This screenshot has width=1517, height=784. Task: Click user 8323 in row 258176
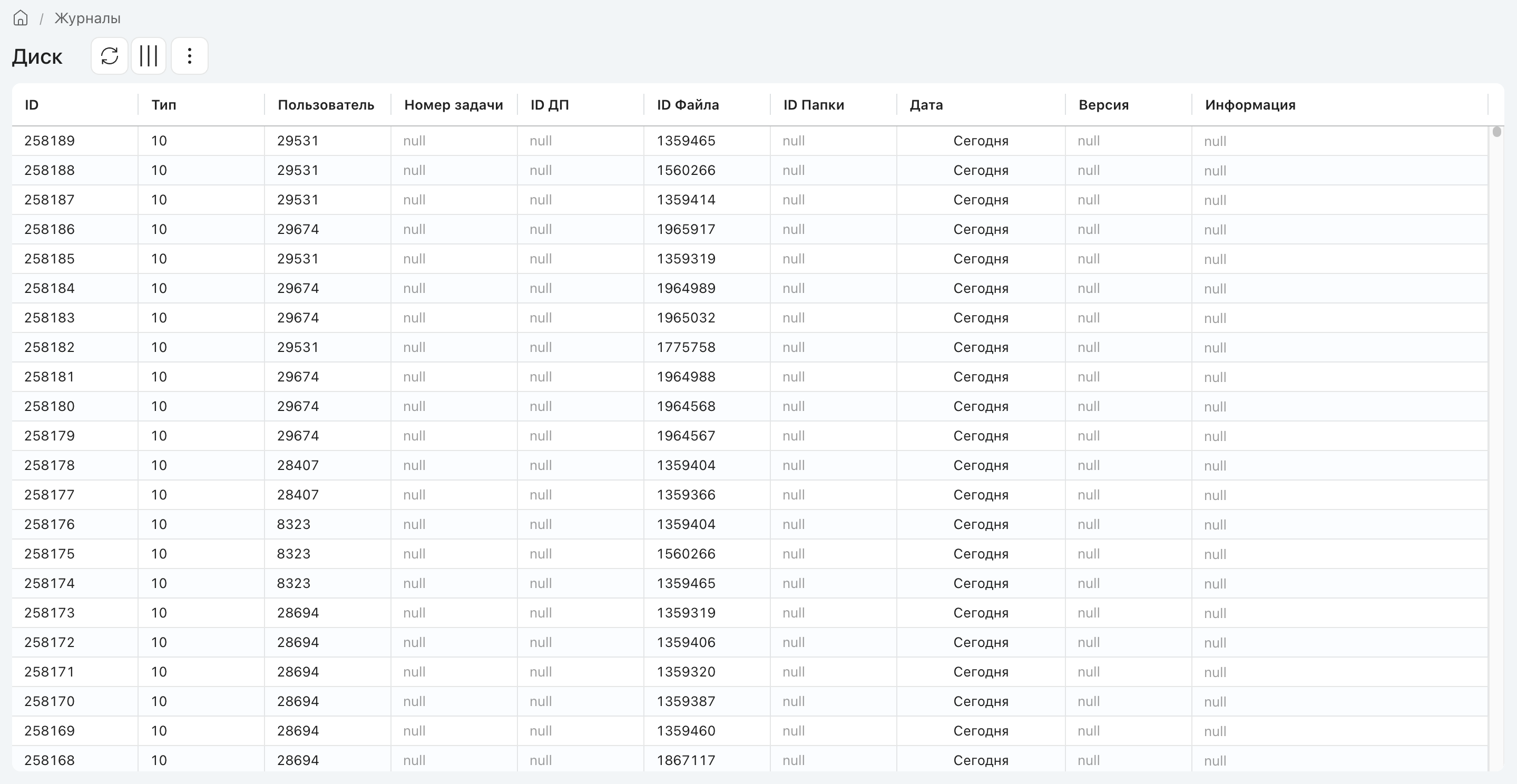coord(294,524)
